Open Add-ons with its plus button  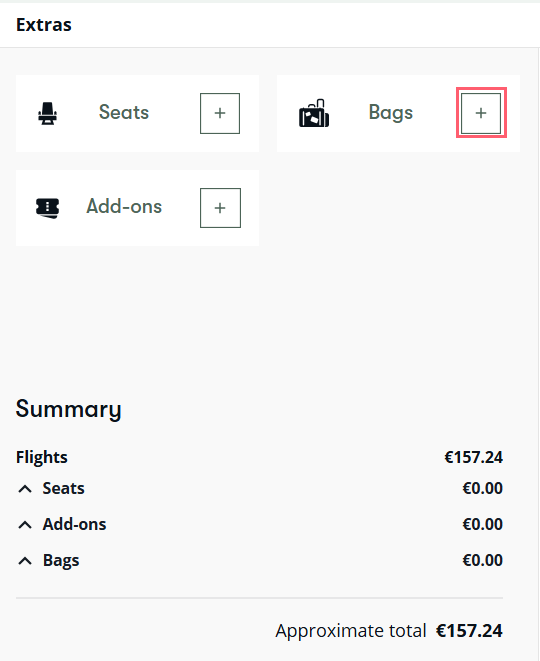[x=220, y=208]
